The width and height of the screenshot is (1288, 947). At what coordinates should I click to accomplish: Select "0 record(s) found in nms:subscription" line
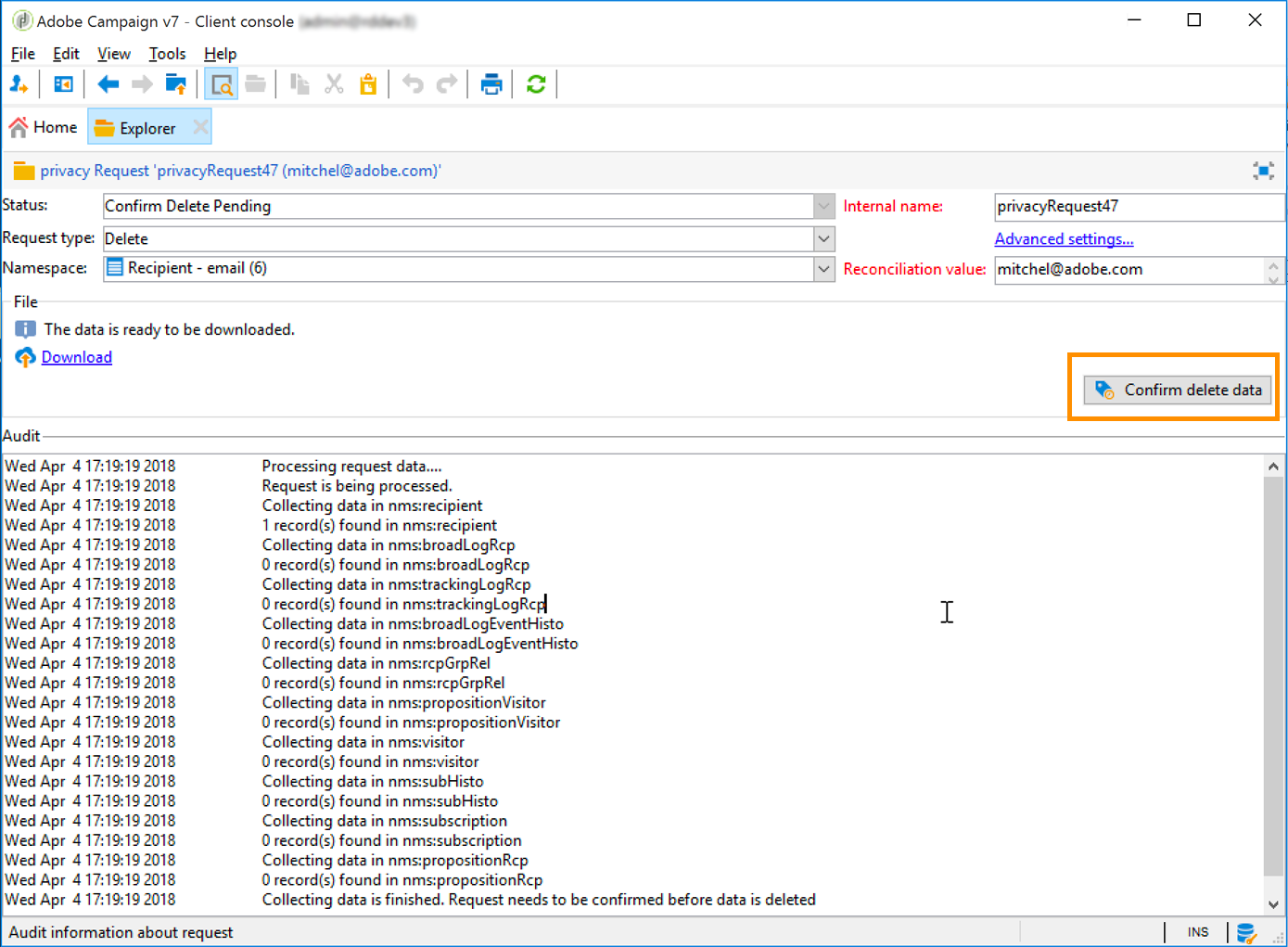coord(392,840)
